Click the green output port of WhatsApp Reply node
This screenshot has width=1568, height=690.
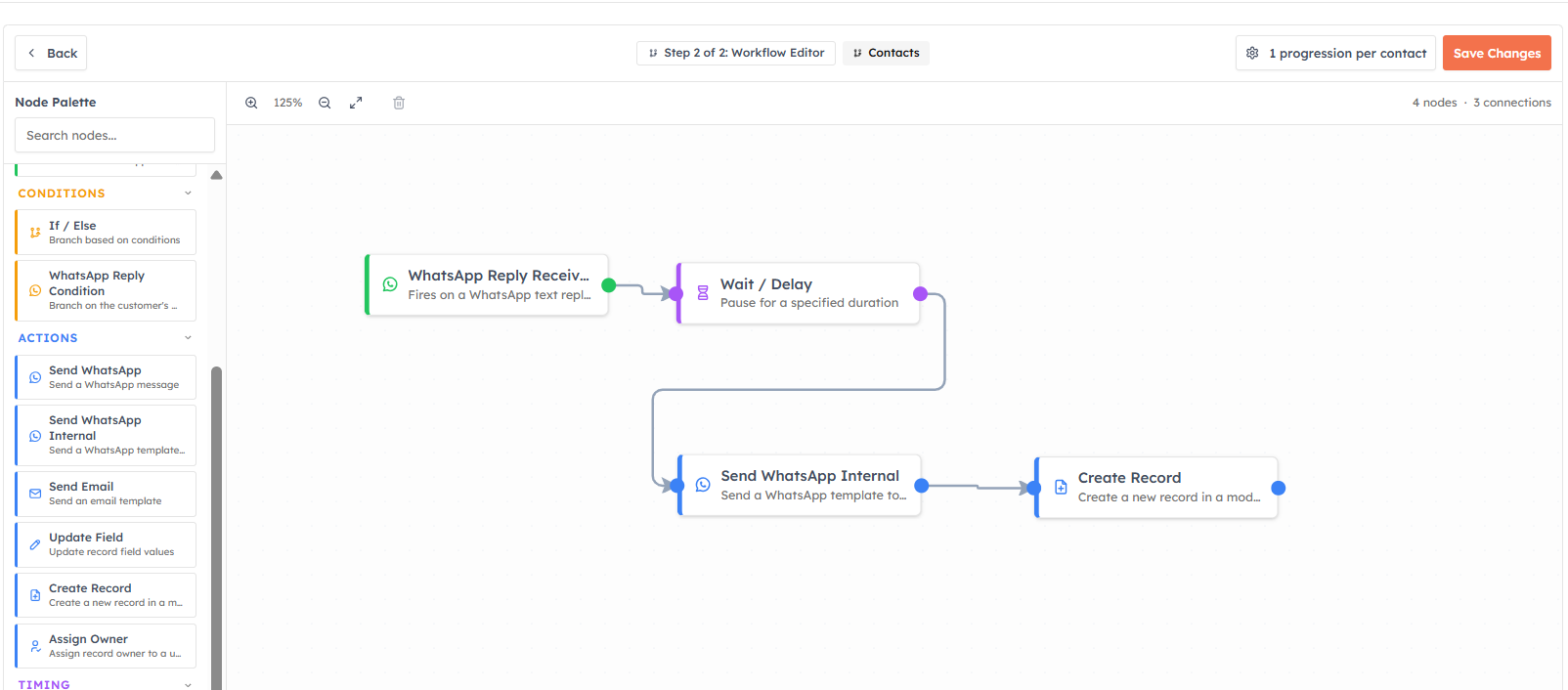(x=609, y=285)
